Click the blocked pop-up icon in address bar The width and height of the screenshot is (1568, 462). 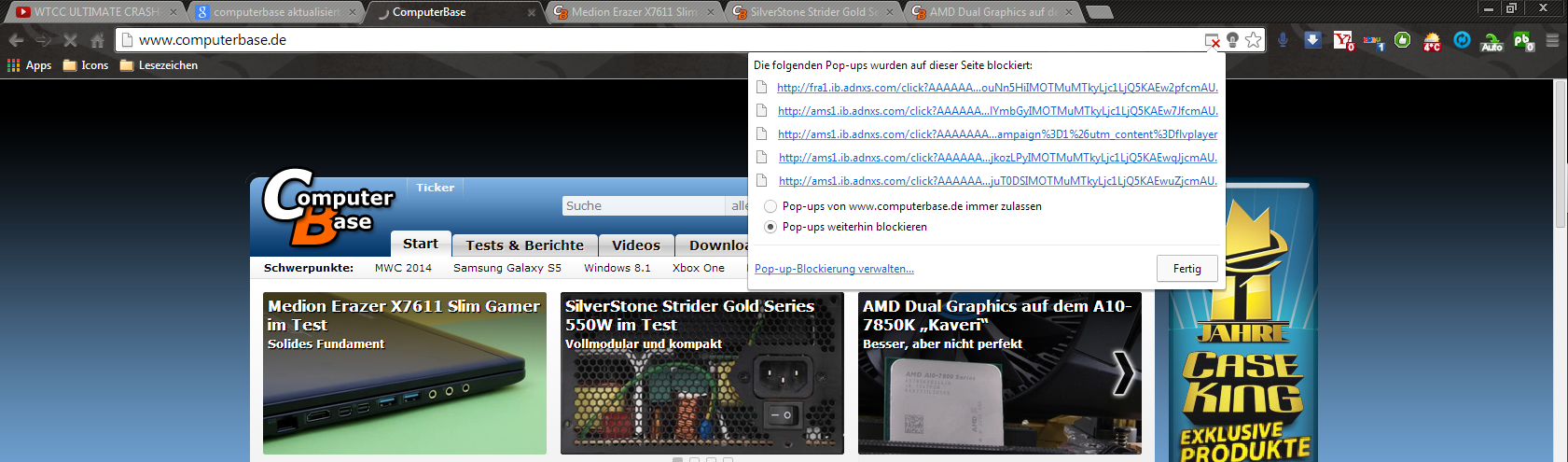[x=1212, y=40]
